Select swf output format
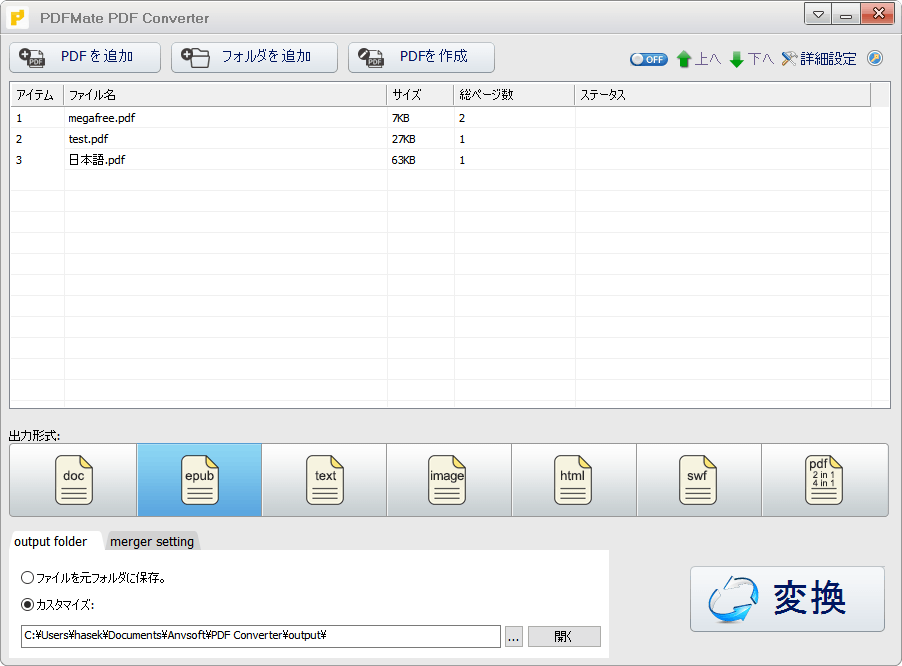The height and width of the screenshot is (666, 902). pyautogui.click(x=699, y=480)
